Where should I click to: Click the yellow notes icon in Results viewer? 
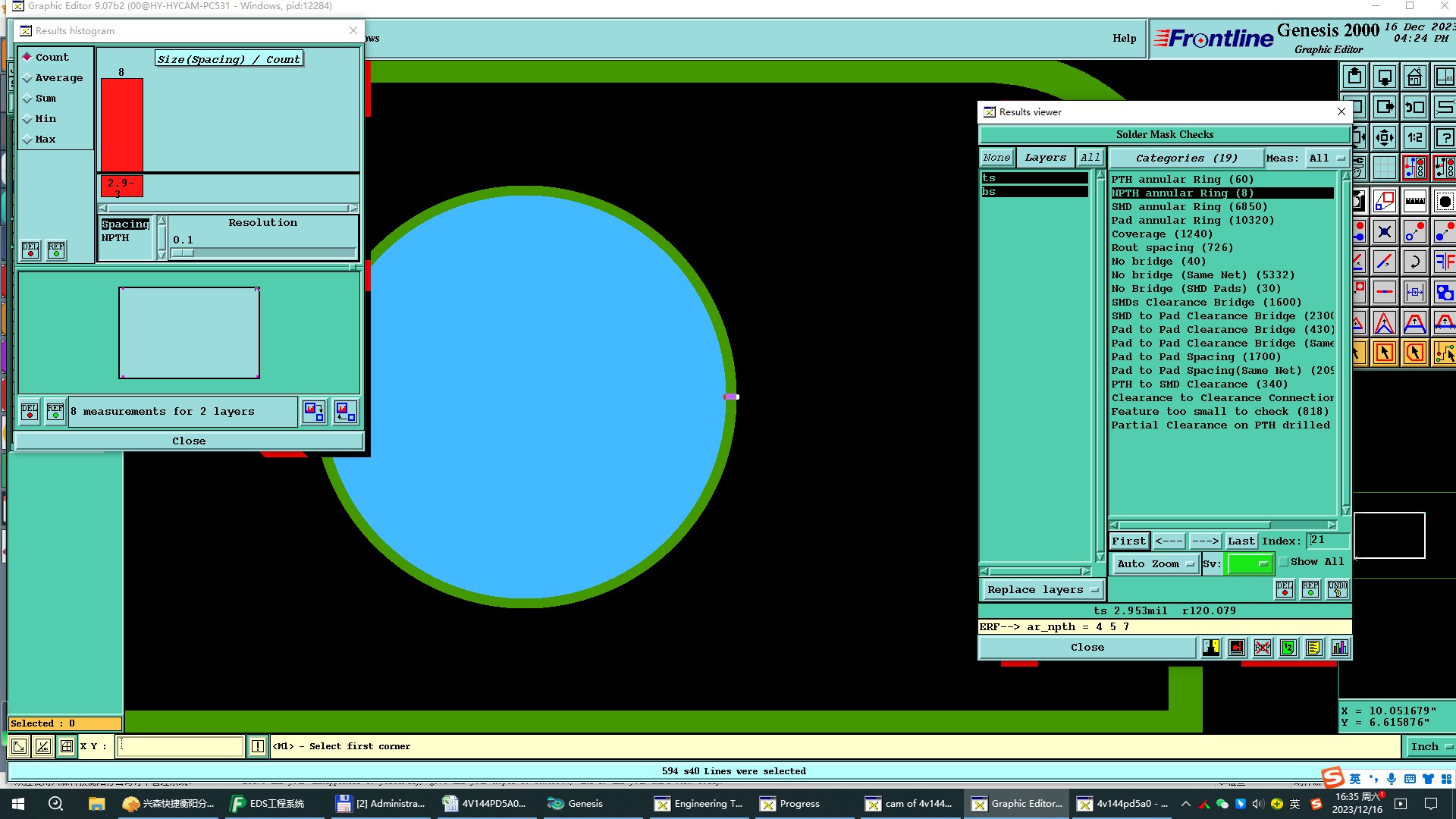pos(1314,648)
